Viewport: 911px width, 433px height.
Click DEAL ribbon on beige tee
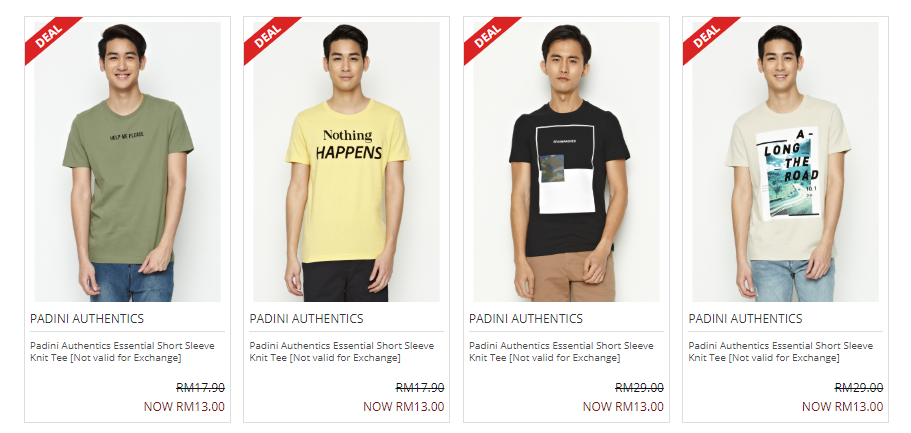point(706,36)
